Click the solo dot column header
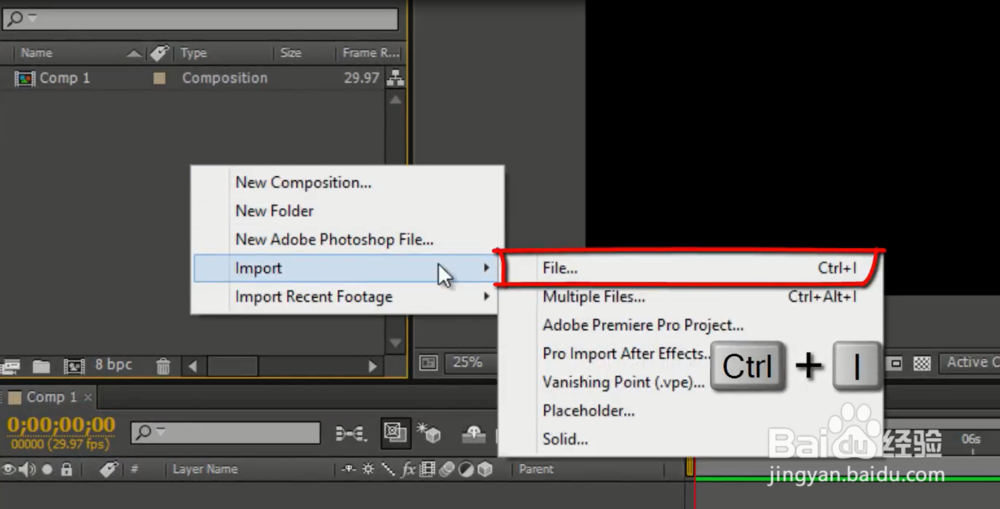 click(x=47, y=469)
